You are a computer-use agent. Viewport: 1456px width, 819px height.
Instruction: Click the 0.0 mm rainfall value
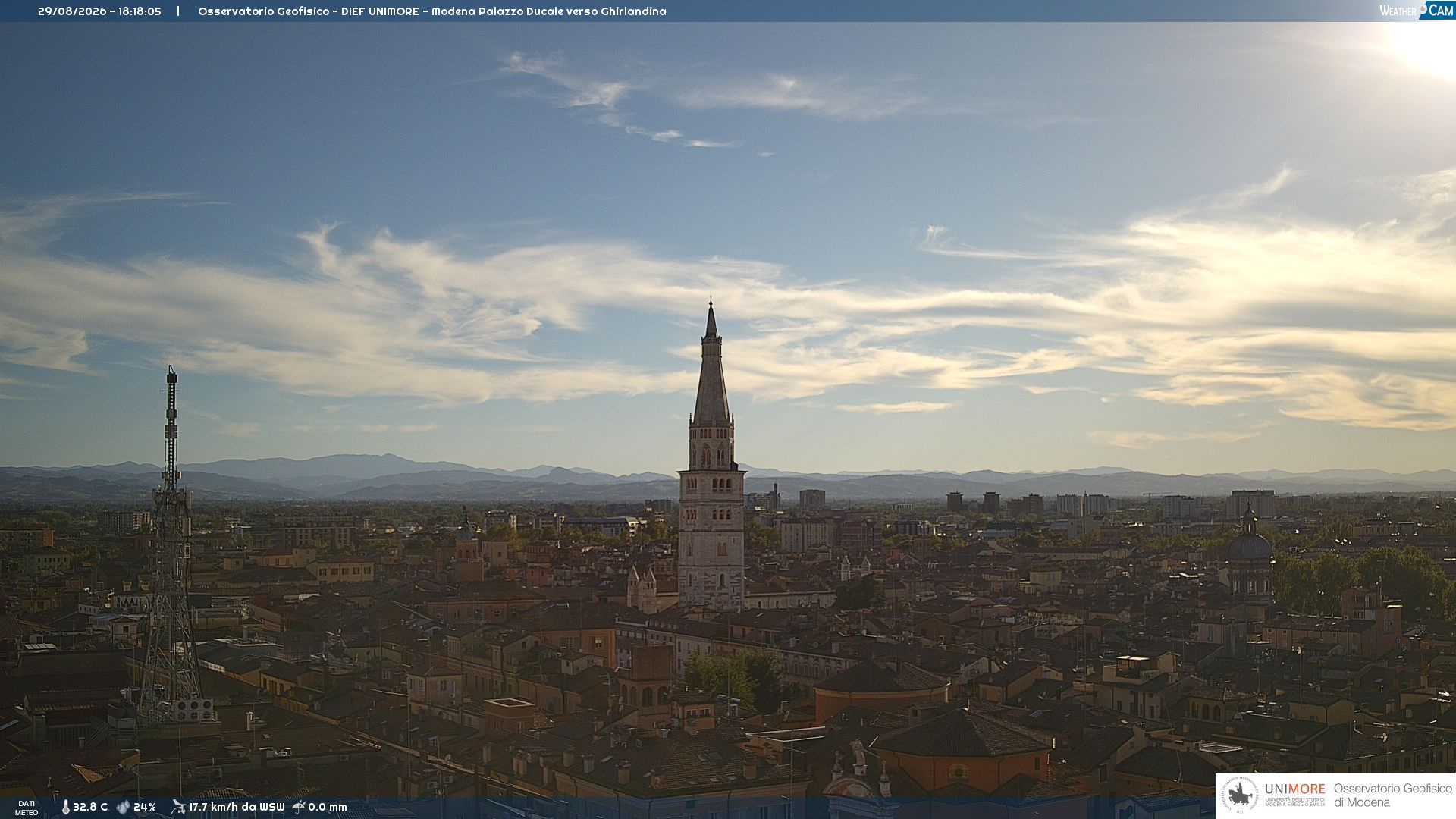coord(328,807)
